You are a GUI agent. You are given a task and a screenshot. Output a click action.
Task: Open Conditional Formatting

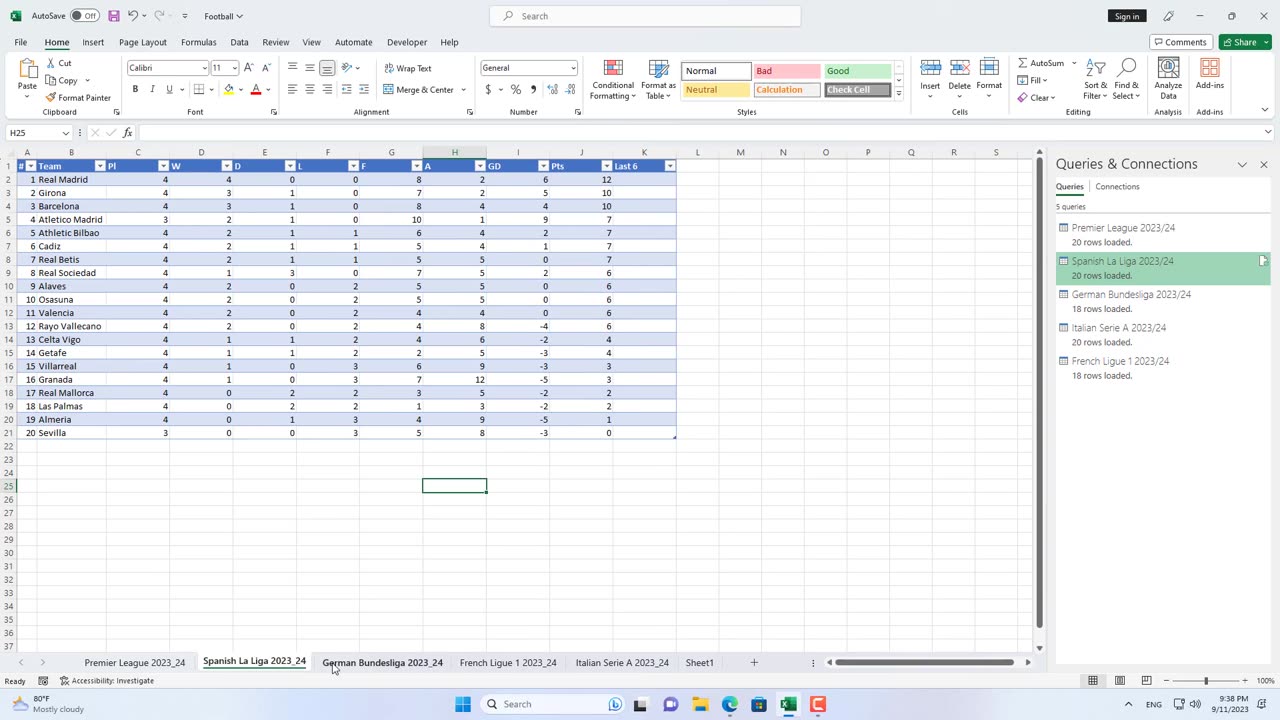pos(613,79)
